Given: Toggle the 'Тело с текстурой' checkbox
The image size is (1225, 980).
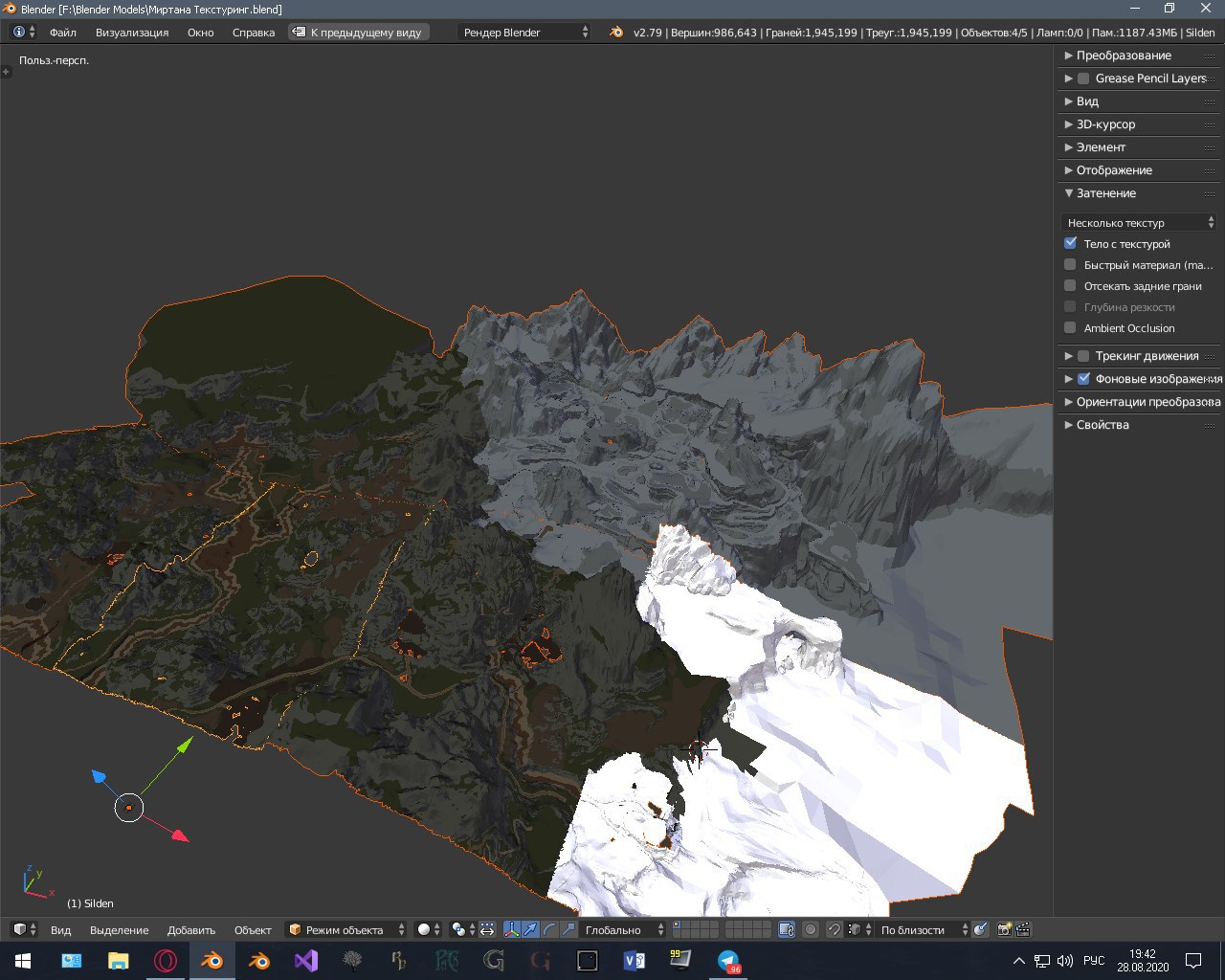Looking at the screenshot, I should coord(1070,243).
